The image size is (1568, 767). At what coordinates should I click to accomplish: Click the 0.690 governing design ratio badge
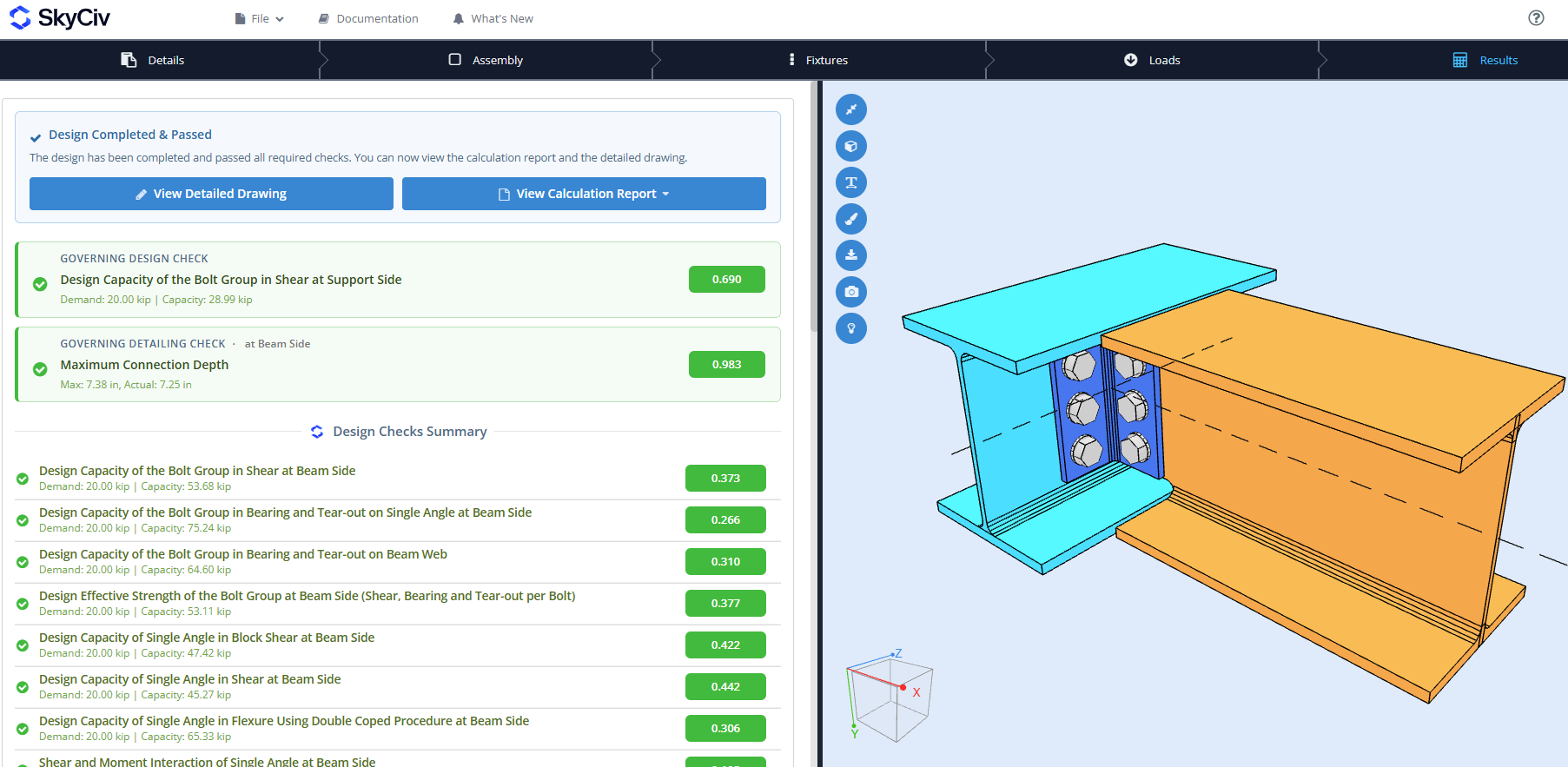727,280
